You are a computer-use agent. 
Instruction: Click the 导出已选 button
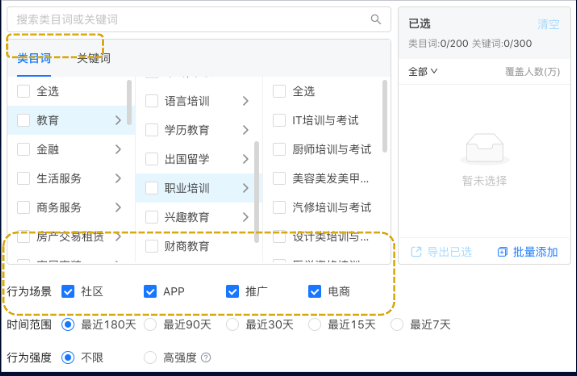point(441,252)
